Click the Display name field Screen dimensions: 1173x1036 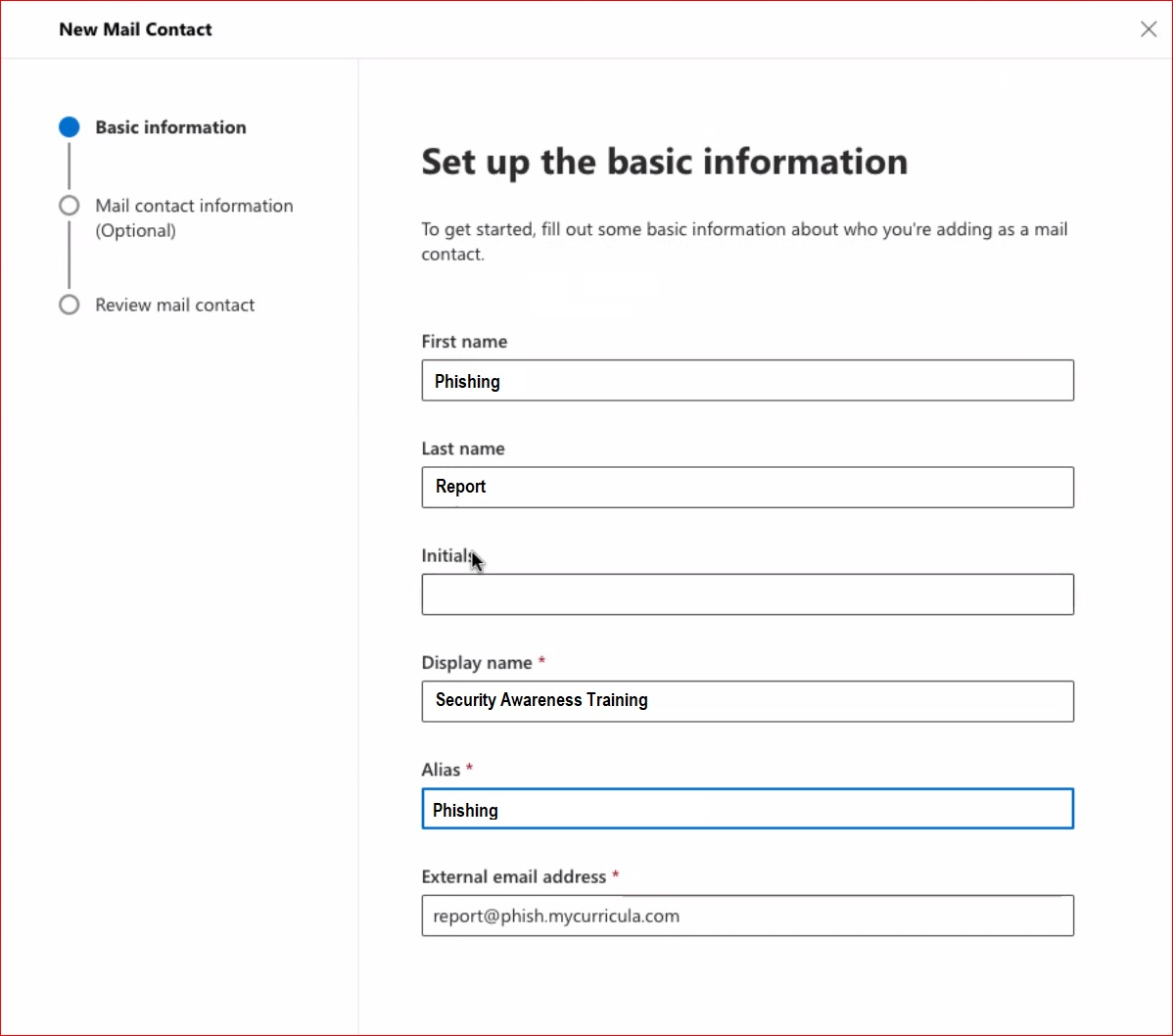pos(747,701)
